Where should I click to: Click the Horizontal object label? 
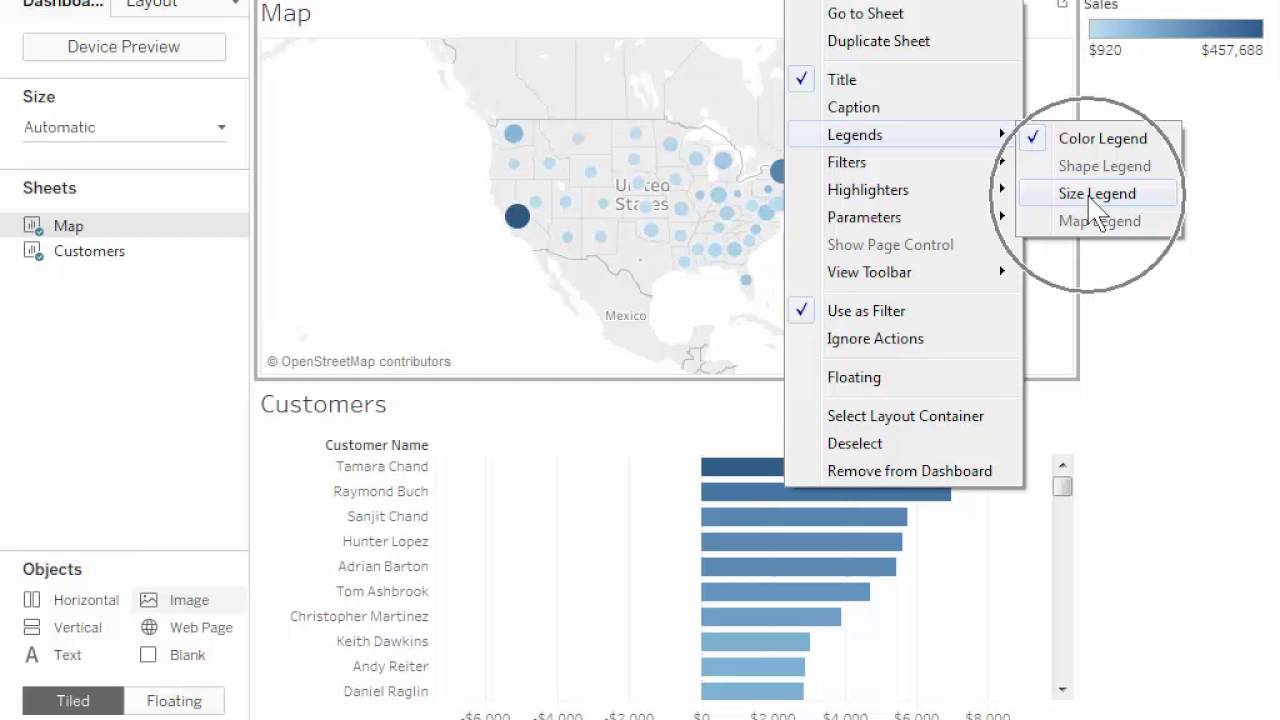pyautogui.click(x=86, y=600)
